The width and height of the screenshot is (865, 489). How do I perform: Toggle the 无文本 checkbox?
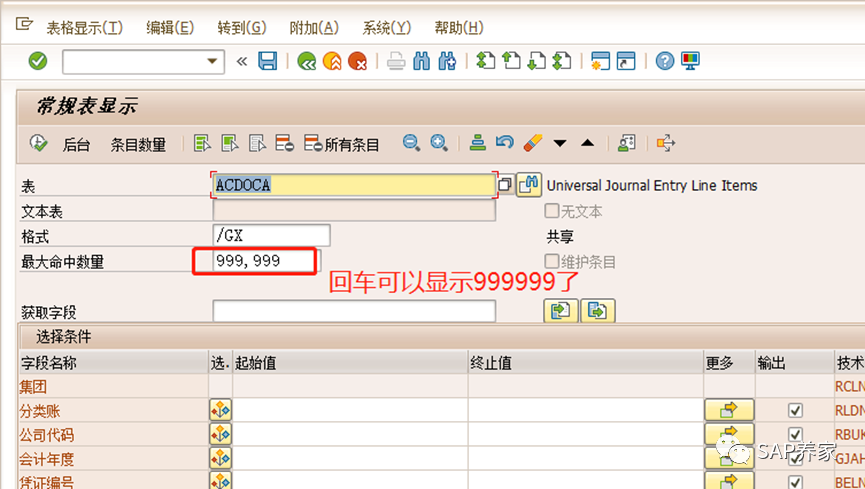pyautogui.click(x=552, y=210)
